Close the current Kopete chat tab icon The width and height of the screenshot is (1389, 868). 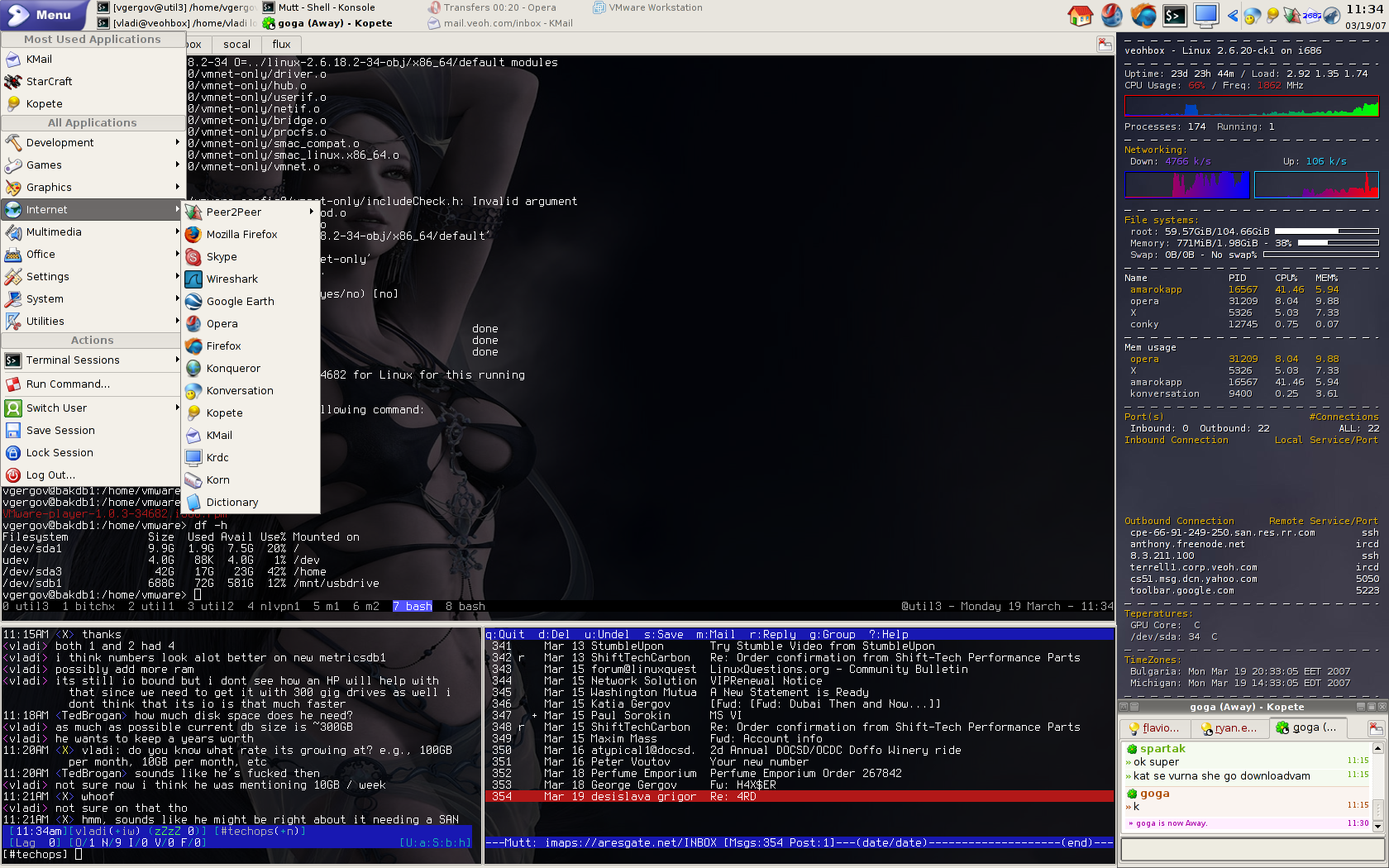pyautogui.click(x=1375, y=727)
